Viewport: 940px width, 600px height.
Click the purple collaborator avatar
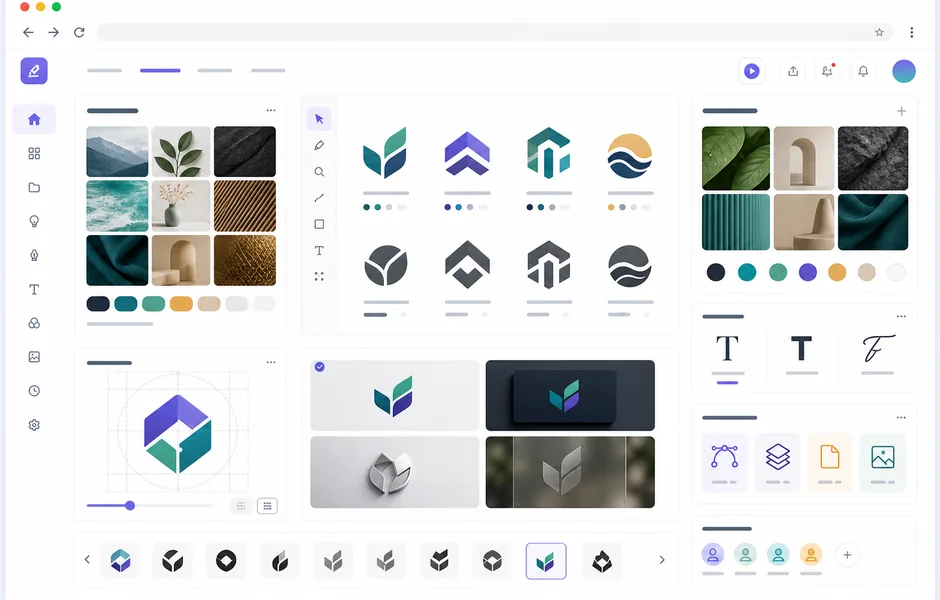coord(713,554)
